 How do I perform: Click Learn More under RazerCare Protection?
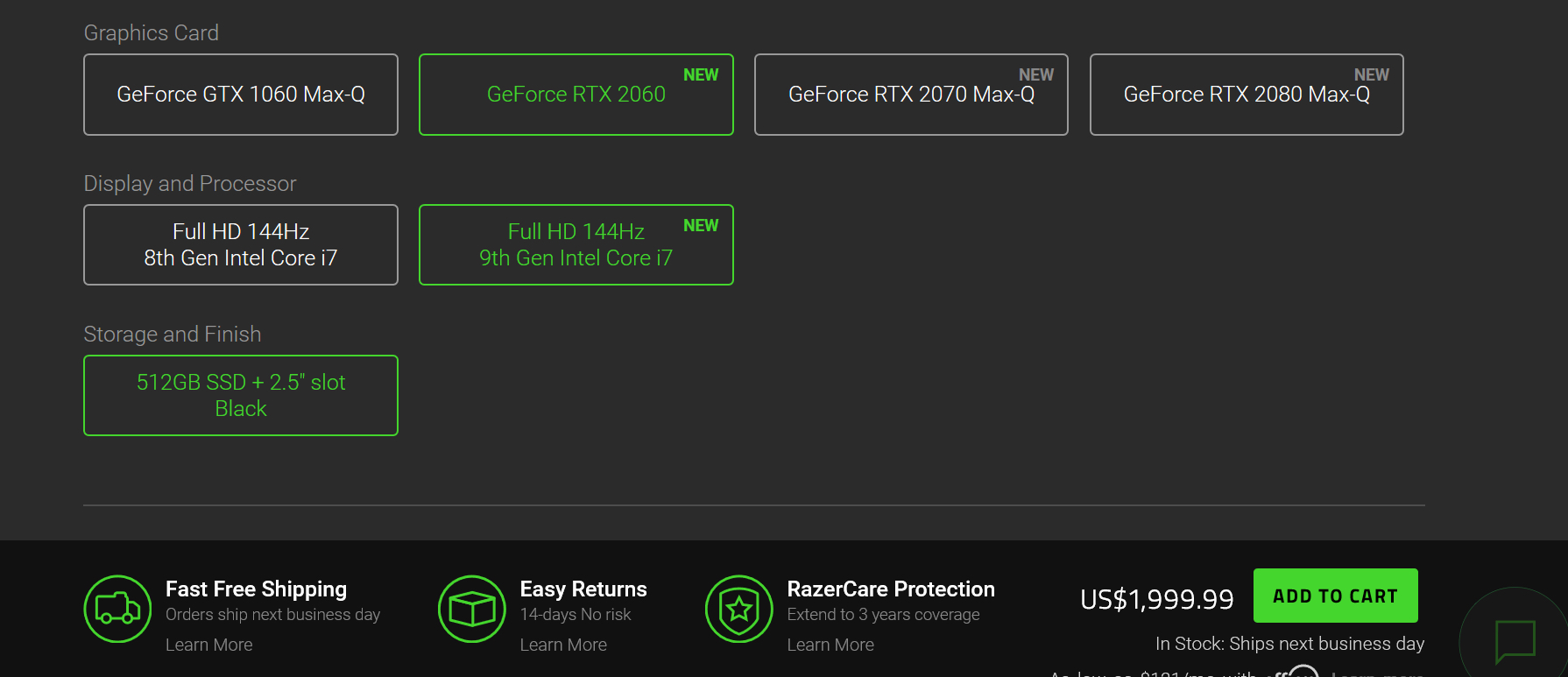830,645
